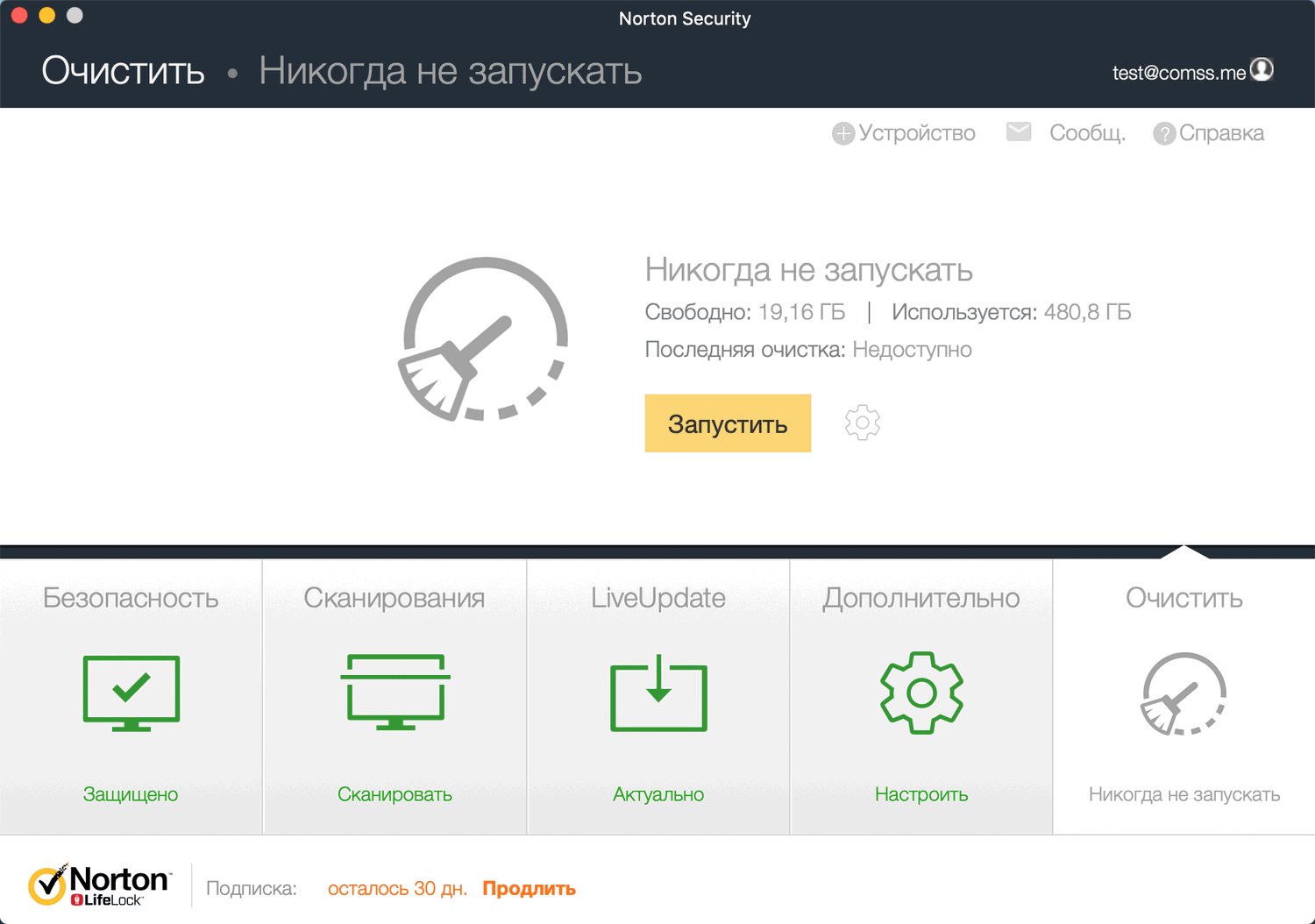This screenshot has width=1315, height=924.
Task: Click the user account avatar icon
Action: pos(1262,70)
